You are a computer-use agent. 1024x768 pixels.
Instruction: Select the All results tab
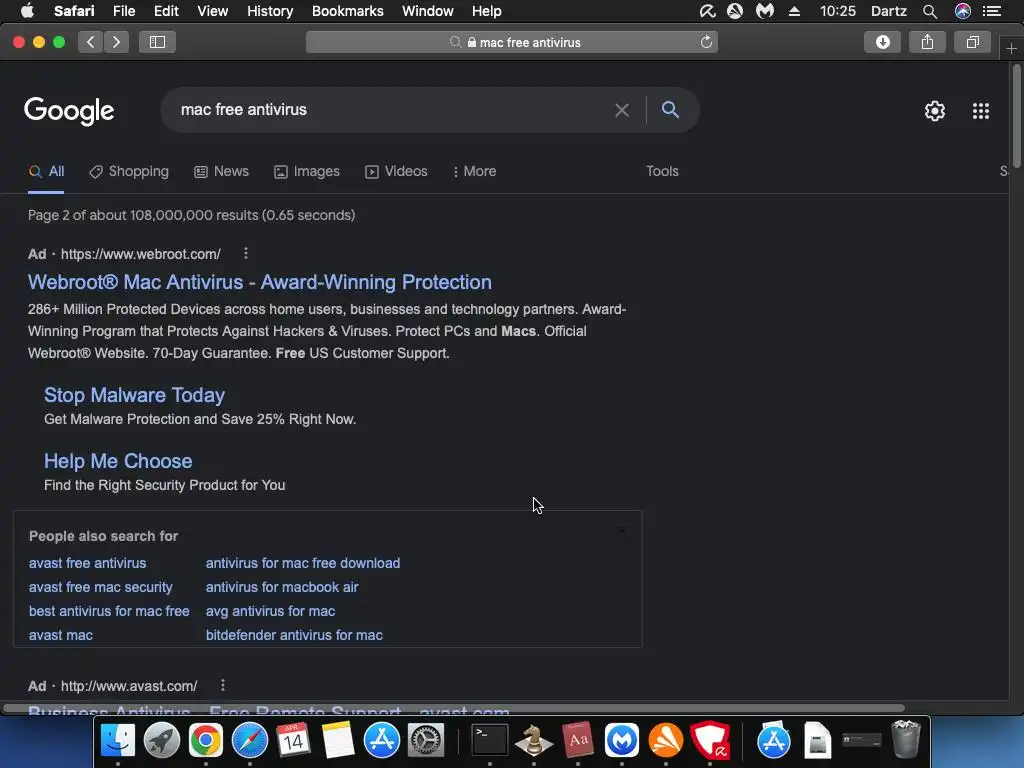[x=46, y=171]
